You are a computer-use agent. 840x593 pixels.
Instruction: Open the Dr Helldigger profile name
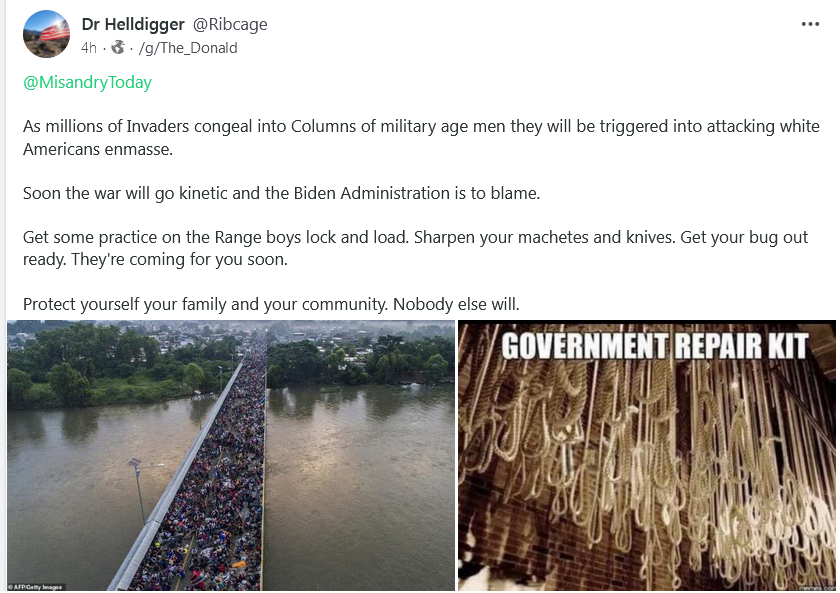(x=133, y=24)
